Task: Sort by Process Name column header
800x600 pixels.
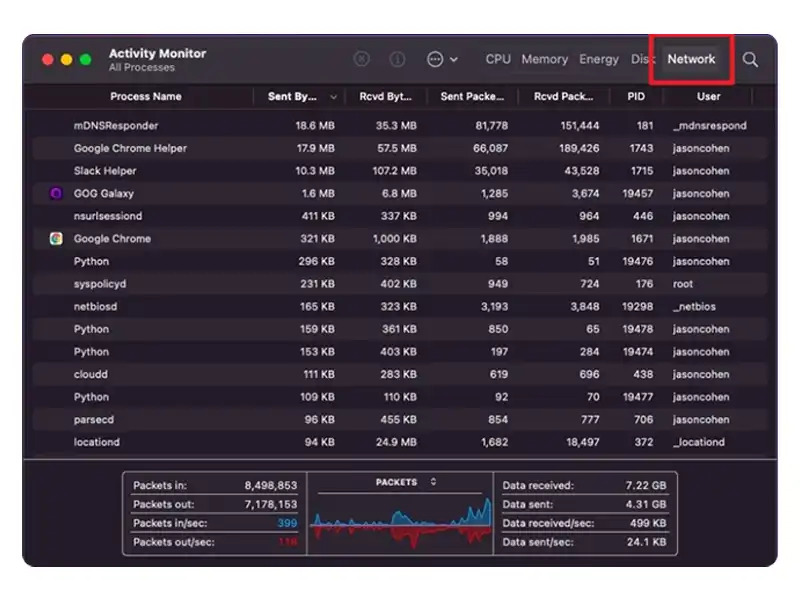Action: [x=145, y=96]
